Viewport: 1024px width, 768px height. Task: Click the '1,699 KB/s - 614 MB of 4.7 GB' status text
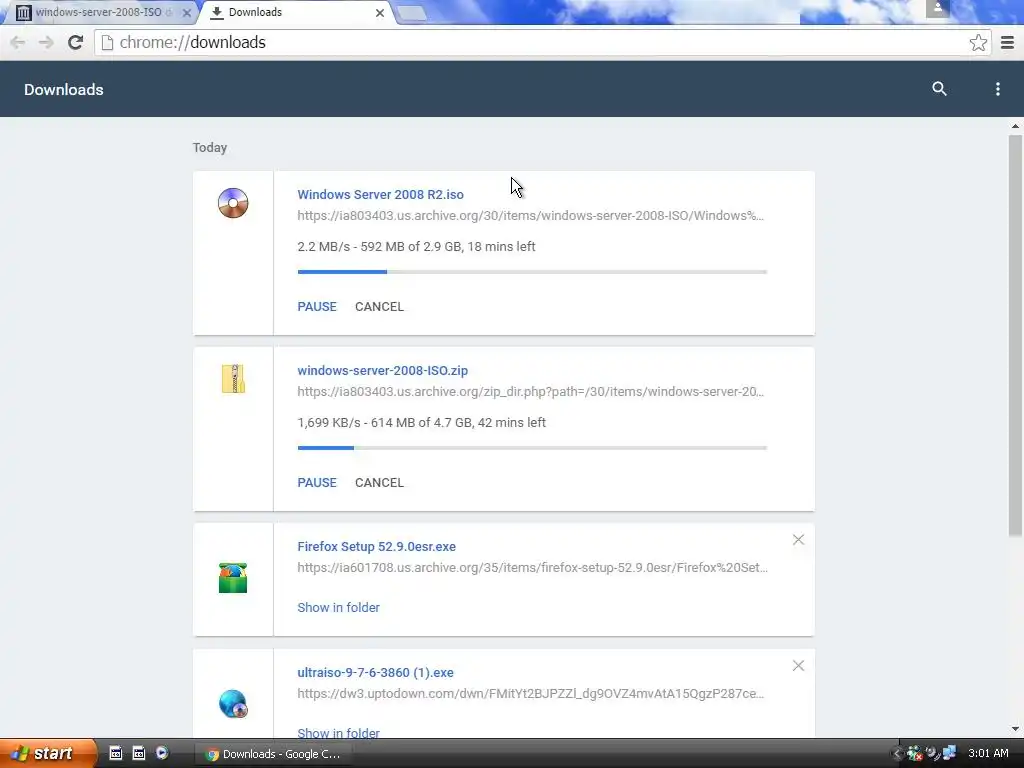coord(421,423)
